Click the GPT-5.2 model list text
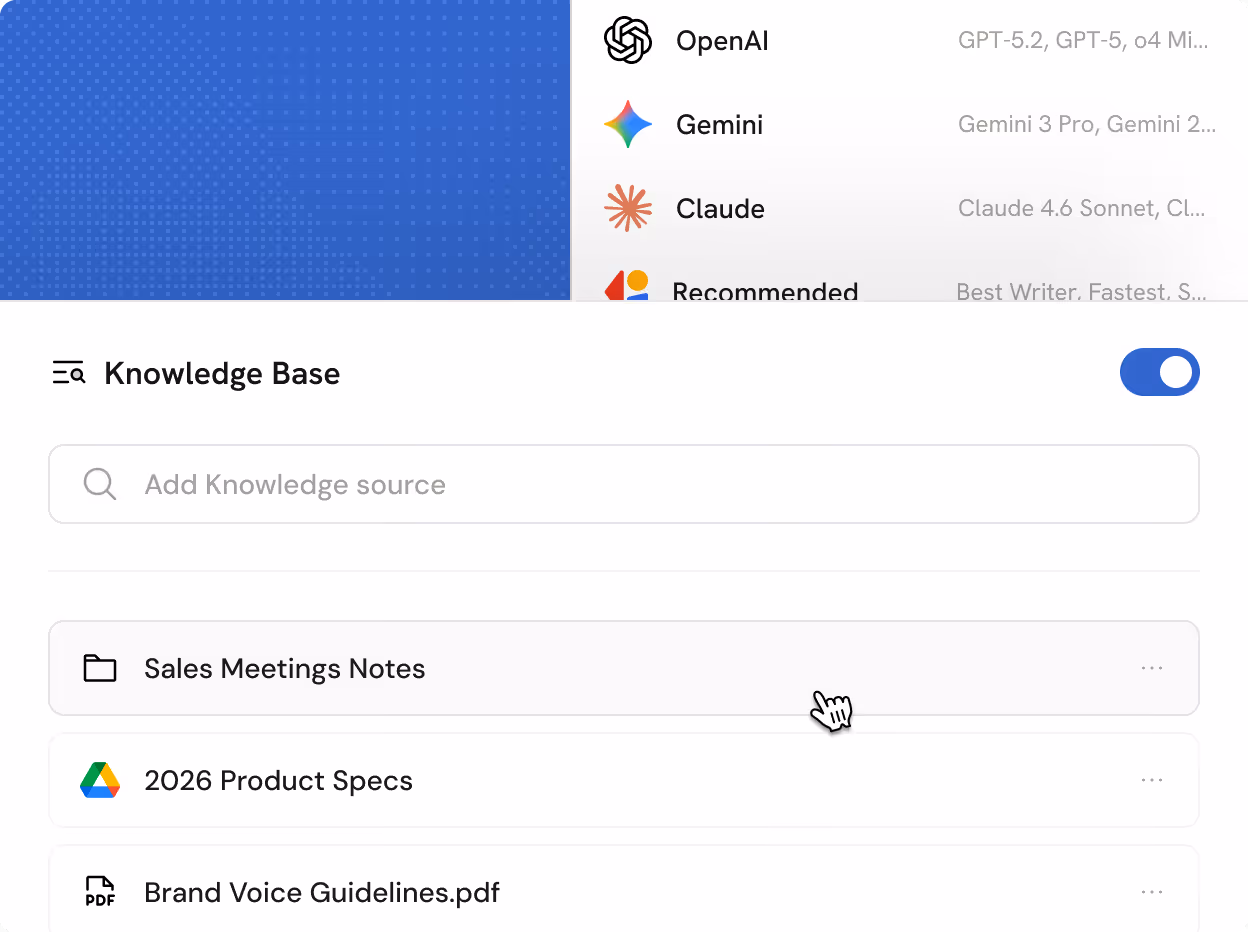This screenshot has height=932, width=1248. [x=1083, y=41]
